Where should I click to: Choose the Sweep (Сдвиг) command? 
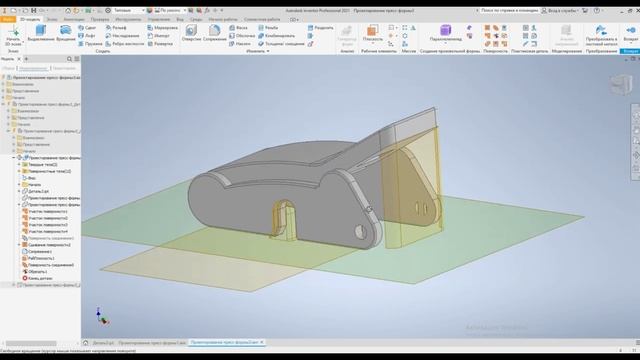tap(87, 28)
